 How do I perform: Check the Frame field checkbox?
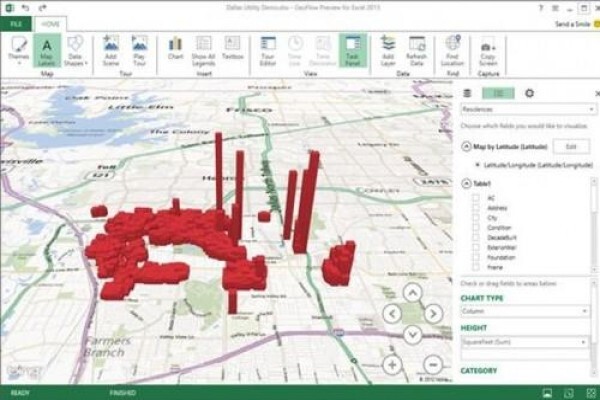pos(476,268)
